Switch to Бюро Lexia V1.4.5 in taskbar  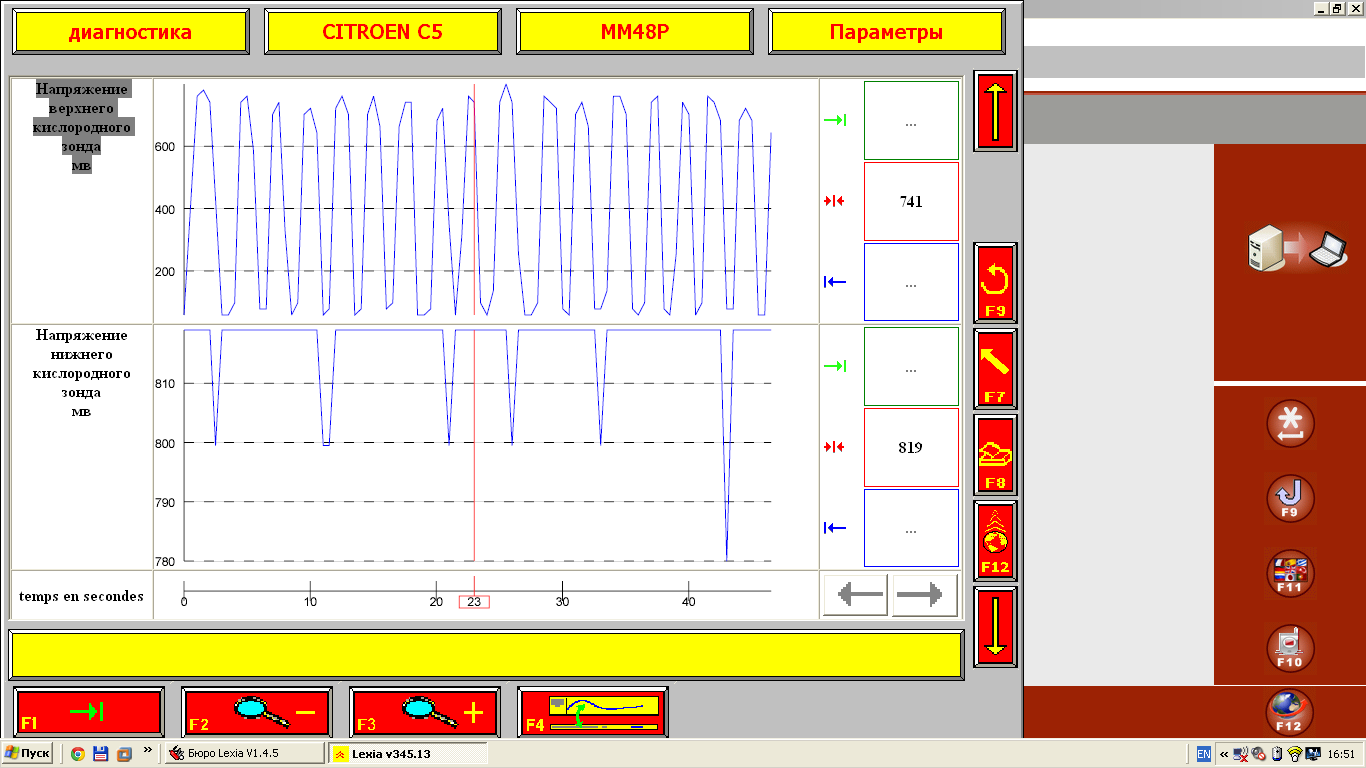pyautogui.click(x=243, y=753)
